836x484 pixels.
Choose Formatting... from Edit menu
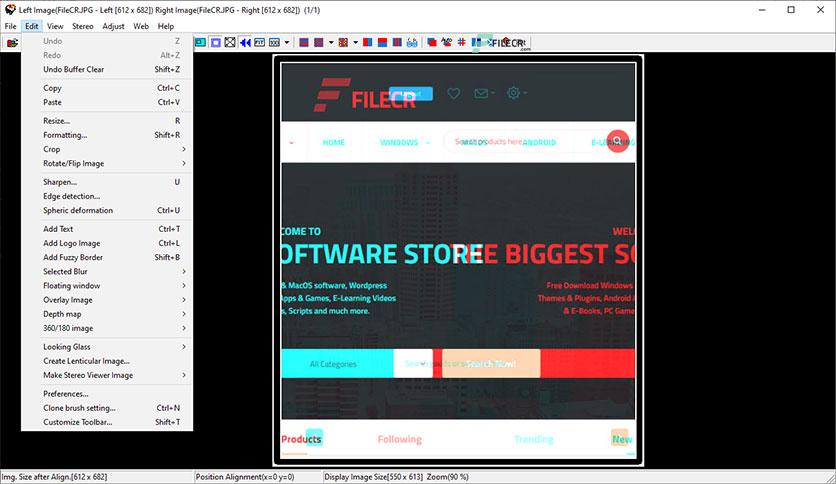107,135
